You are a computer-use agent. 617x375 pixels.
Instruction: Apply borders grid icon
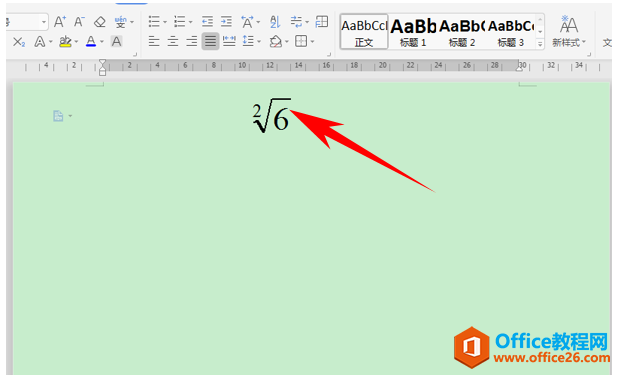point(301,41)
